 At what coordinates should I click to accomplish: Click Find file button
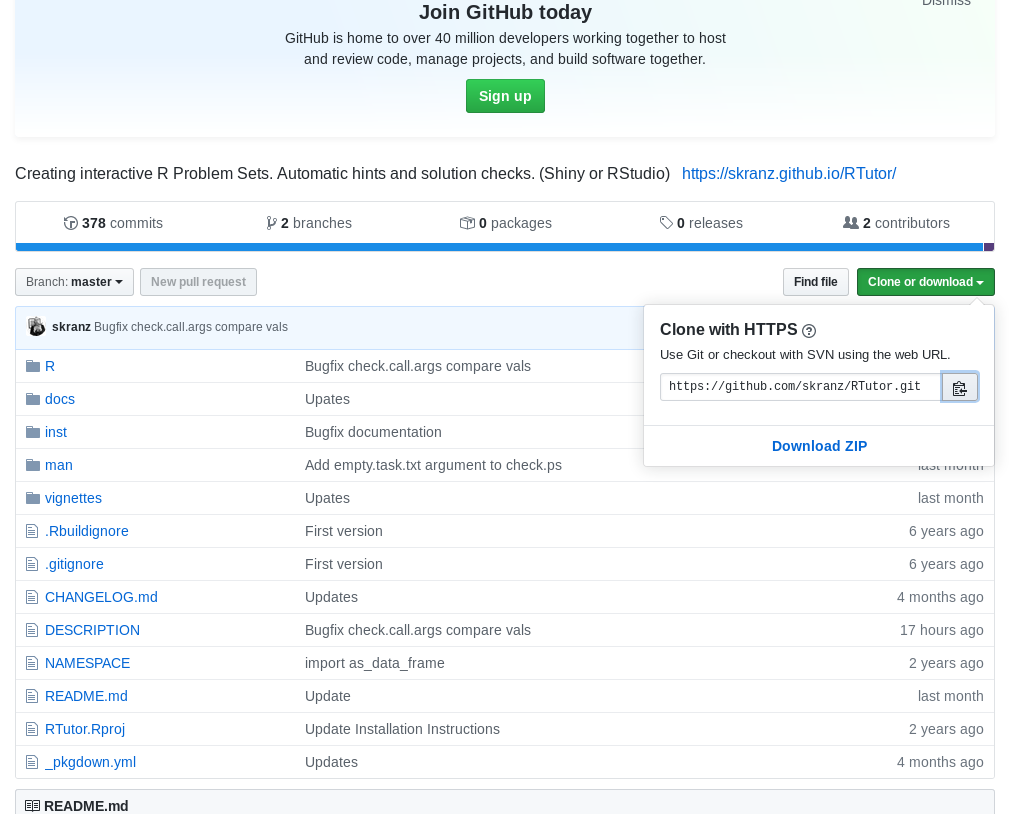[x=815, y=282]
